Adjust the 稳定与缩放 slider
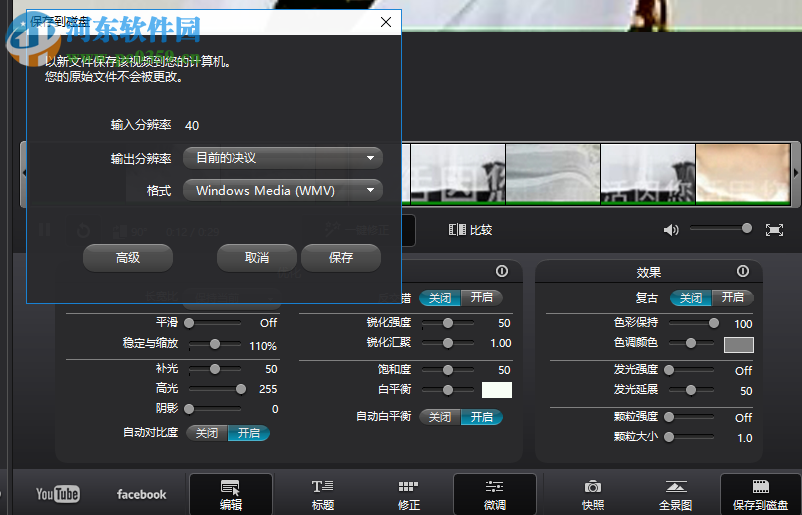 click(x=215, y=344)
